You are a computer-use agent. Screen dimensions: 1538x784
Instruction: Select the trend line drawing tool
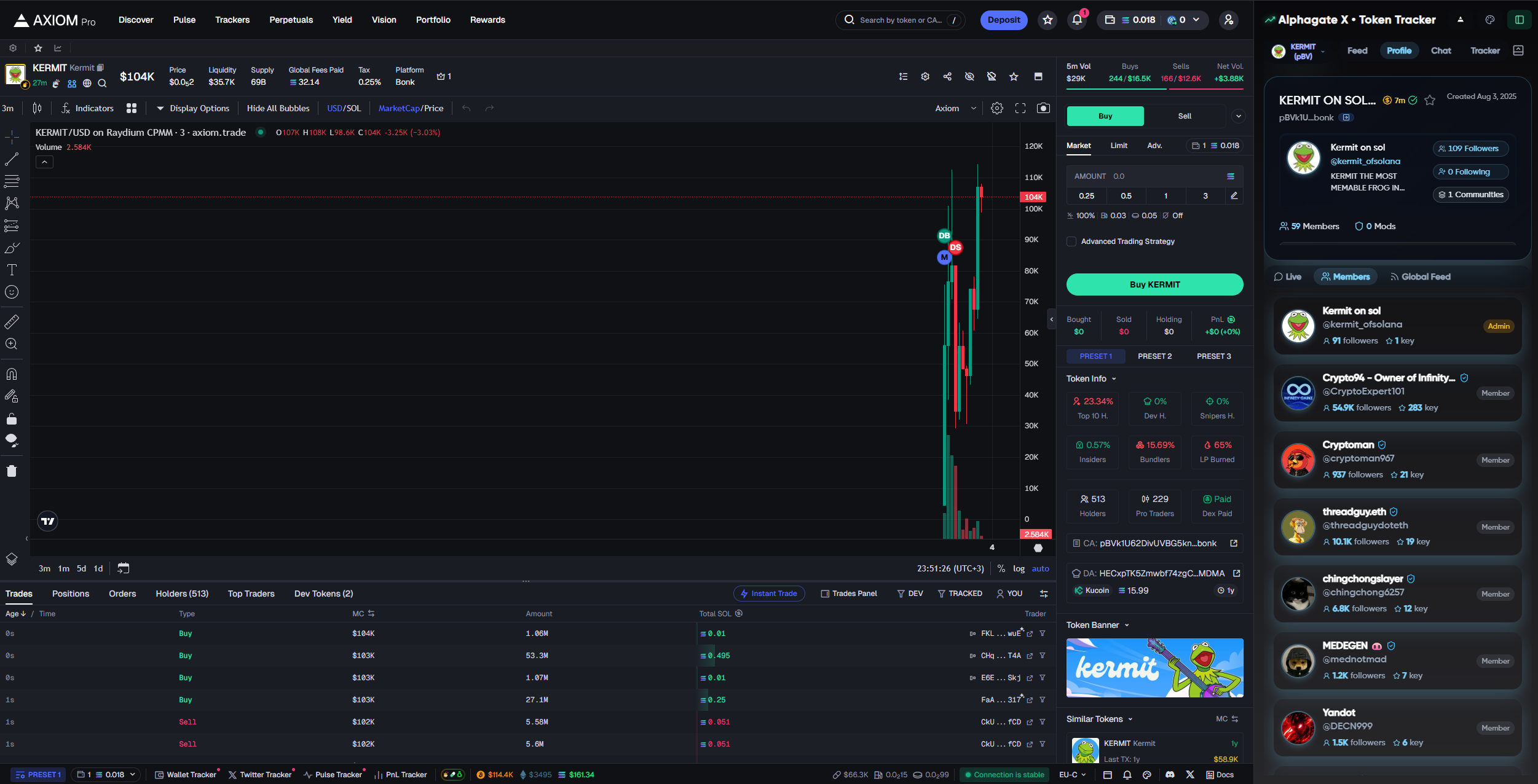12,159
